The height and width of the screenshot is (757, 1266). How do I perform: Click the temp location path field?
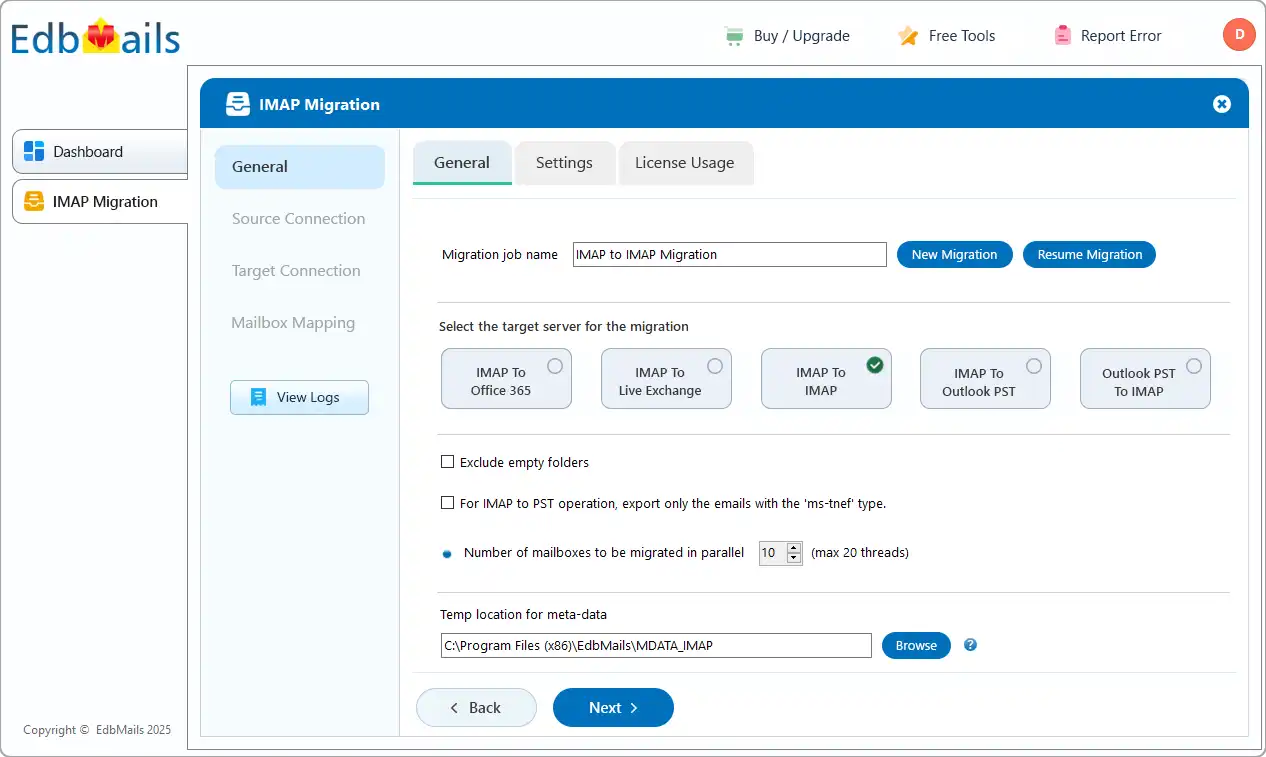(656, 645)
